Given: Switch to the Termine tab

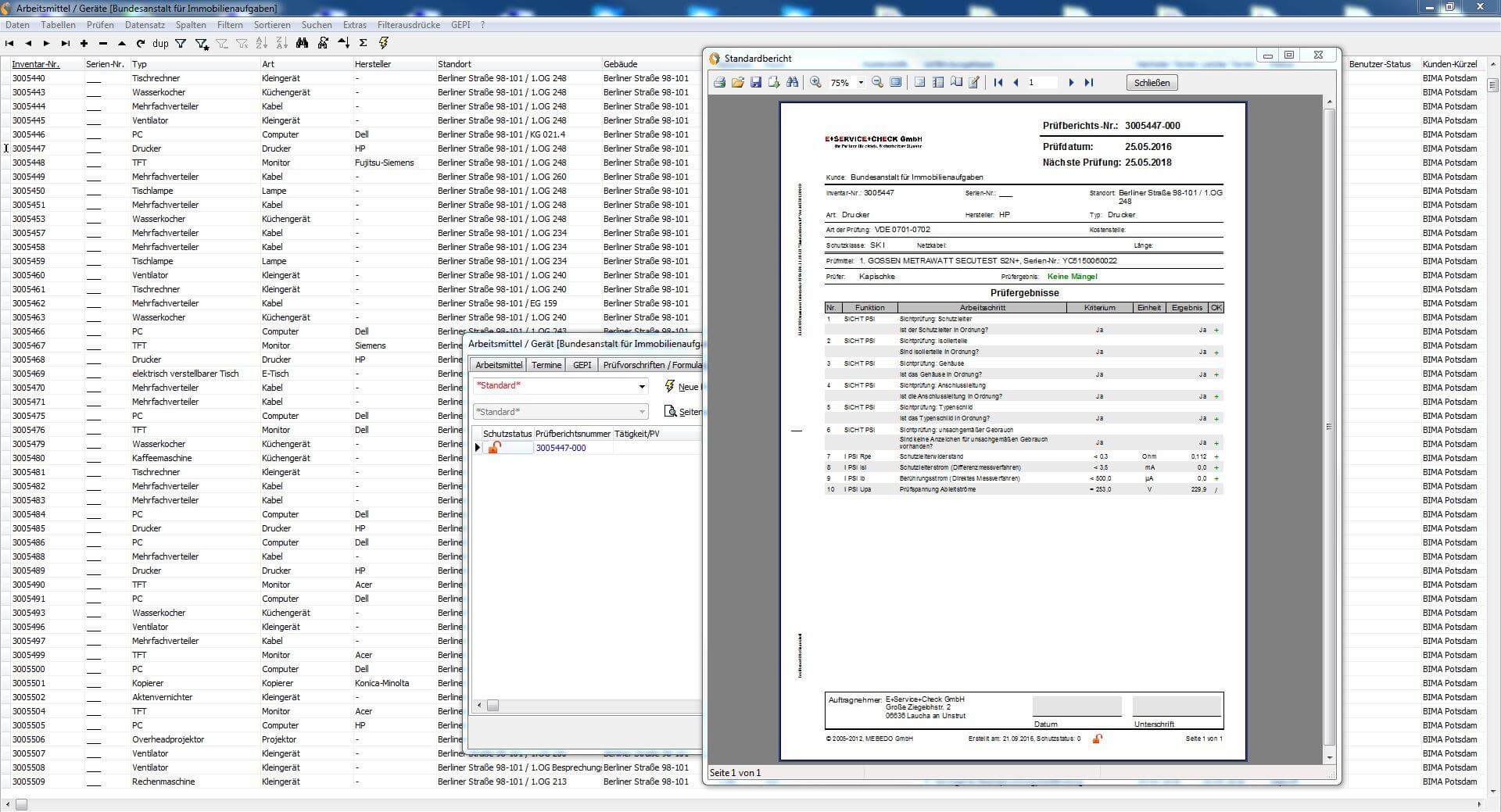Looking at the screenshot, I should point(546,365).
